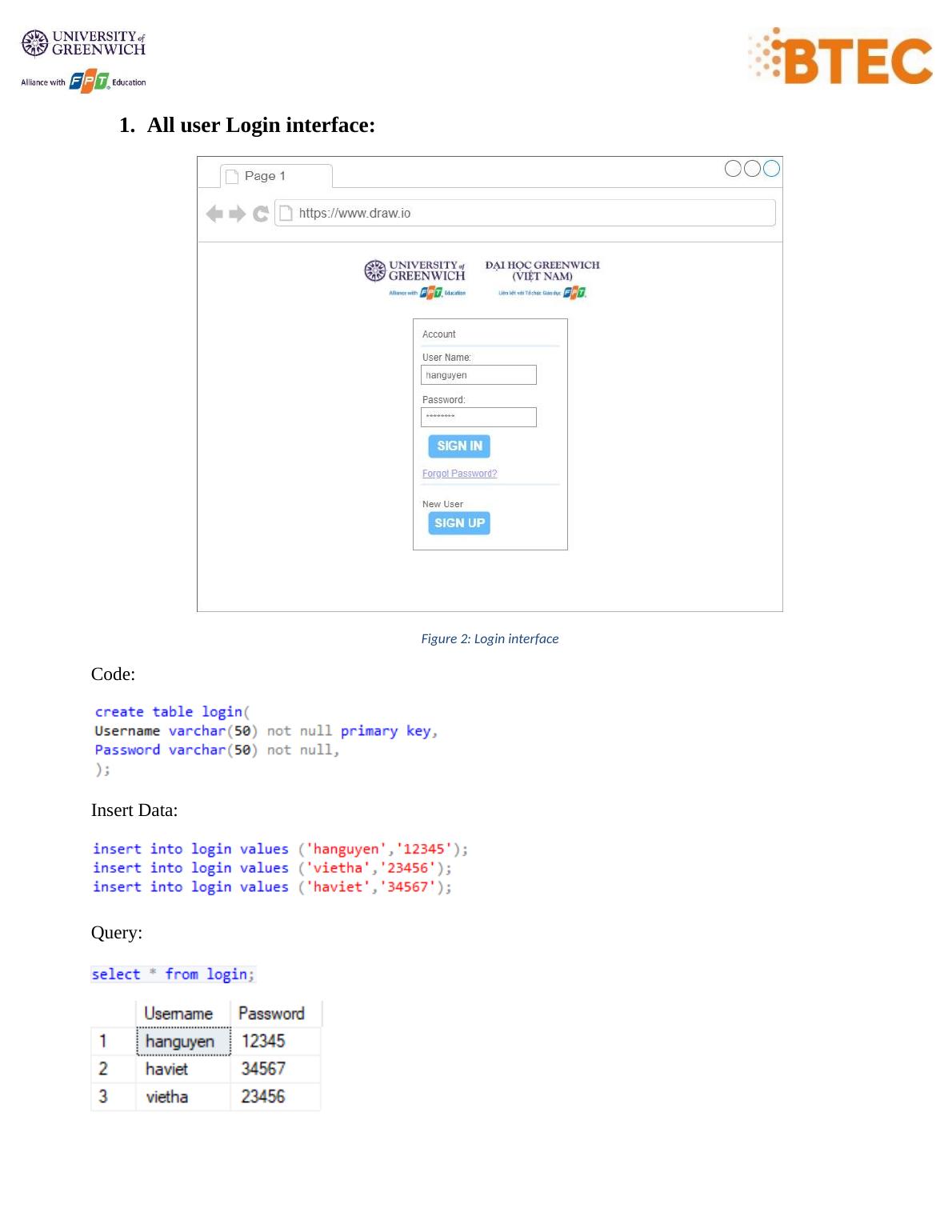Open the Forgot Password? link
The image size is (952, 1232).
[x=459, y=474]
